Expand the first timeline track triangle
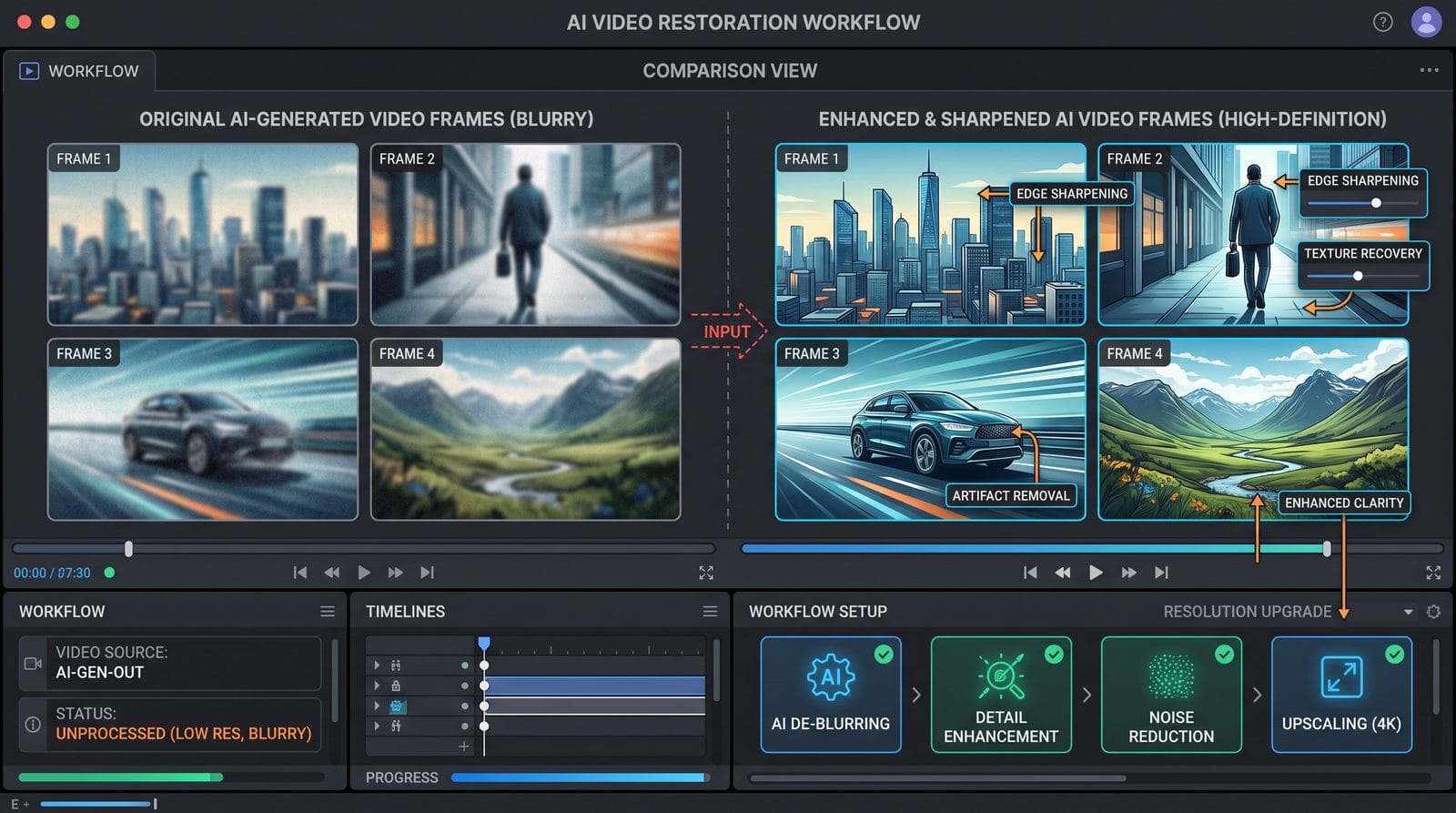Viewport: 1456px width, 813px height. [377, 666]
